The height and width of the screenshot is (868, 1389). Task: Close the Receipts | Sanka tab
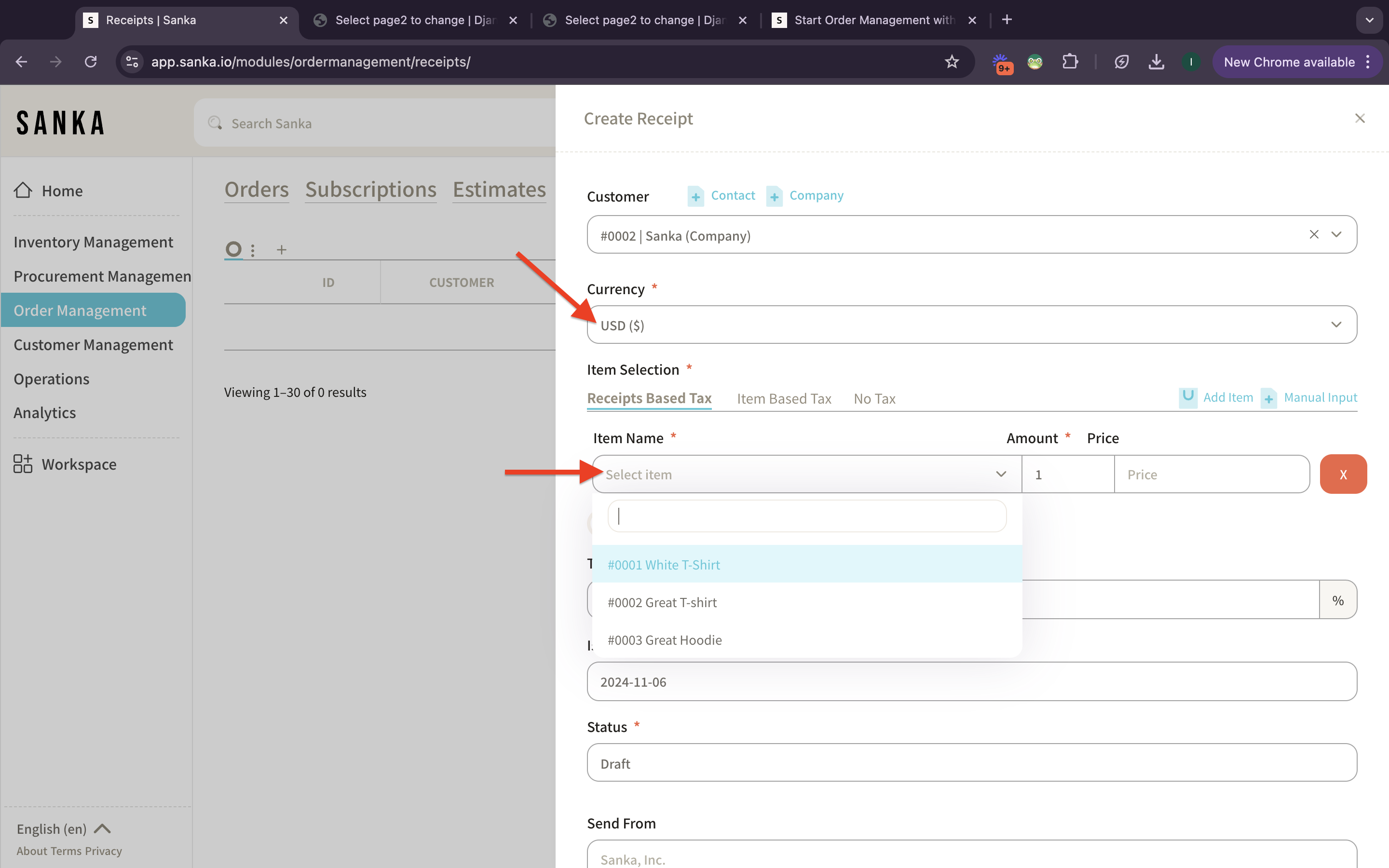(x=284, y=20)
